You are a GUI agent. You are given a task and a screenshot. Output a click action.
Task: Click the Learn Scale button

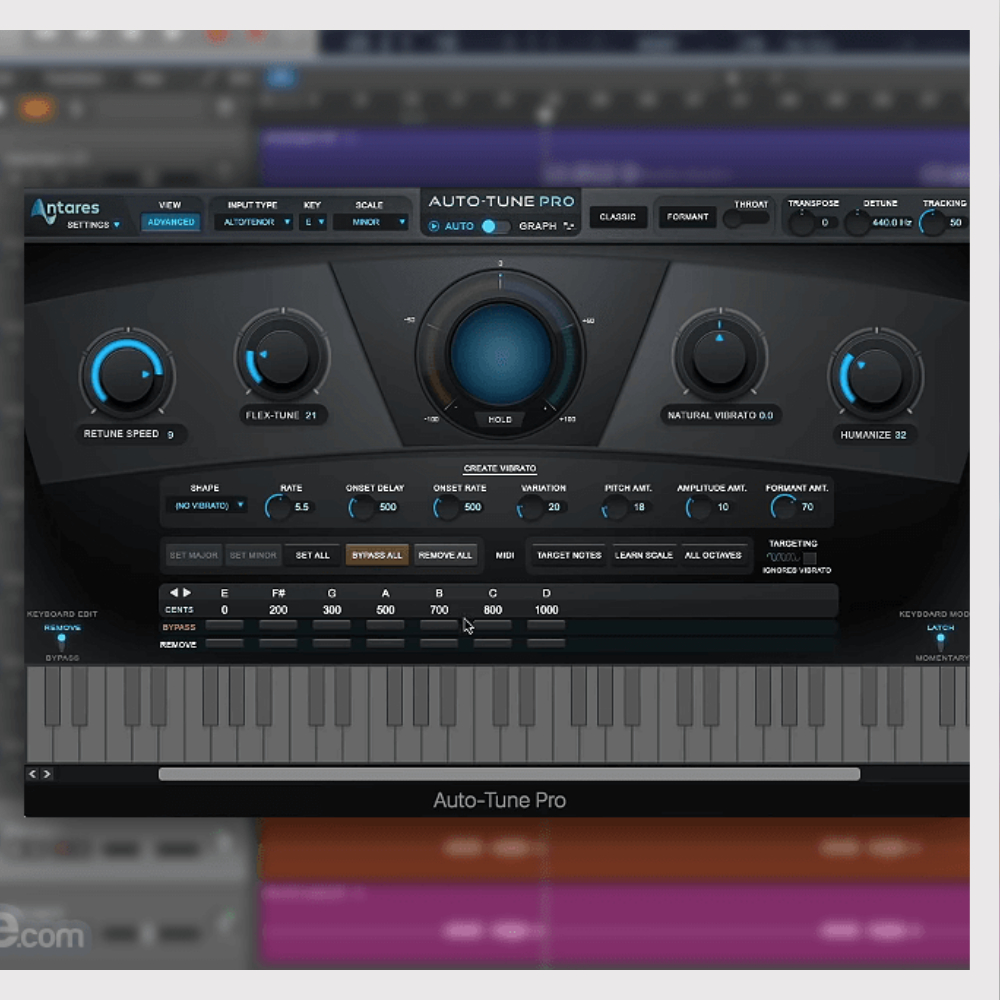[643, 555]
